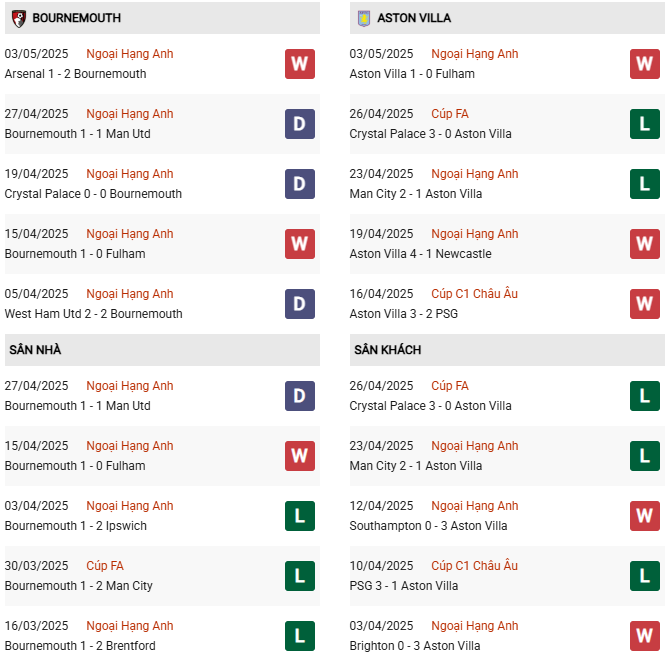666x657 pixels.
Task: Open the BOURNEMOUTH team header
Action: [x=77, y=18]
